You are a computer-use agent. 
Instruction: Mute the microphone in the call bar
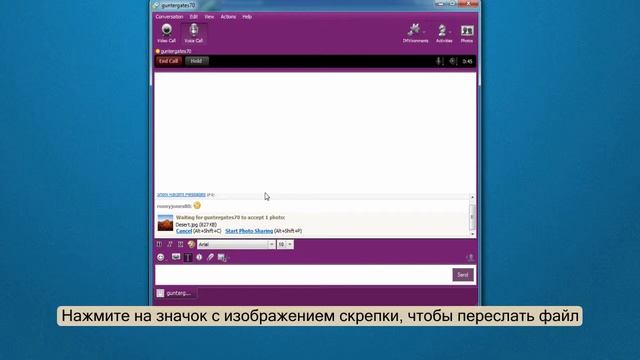439,61
